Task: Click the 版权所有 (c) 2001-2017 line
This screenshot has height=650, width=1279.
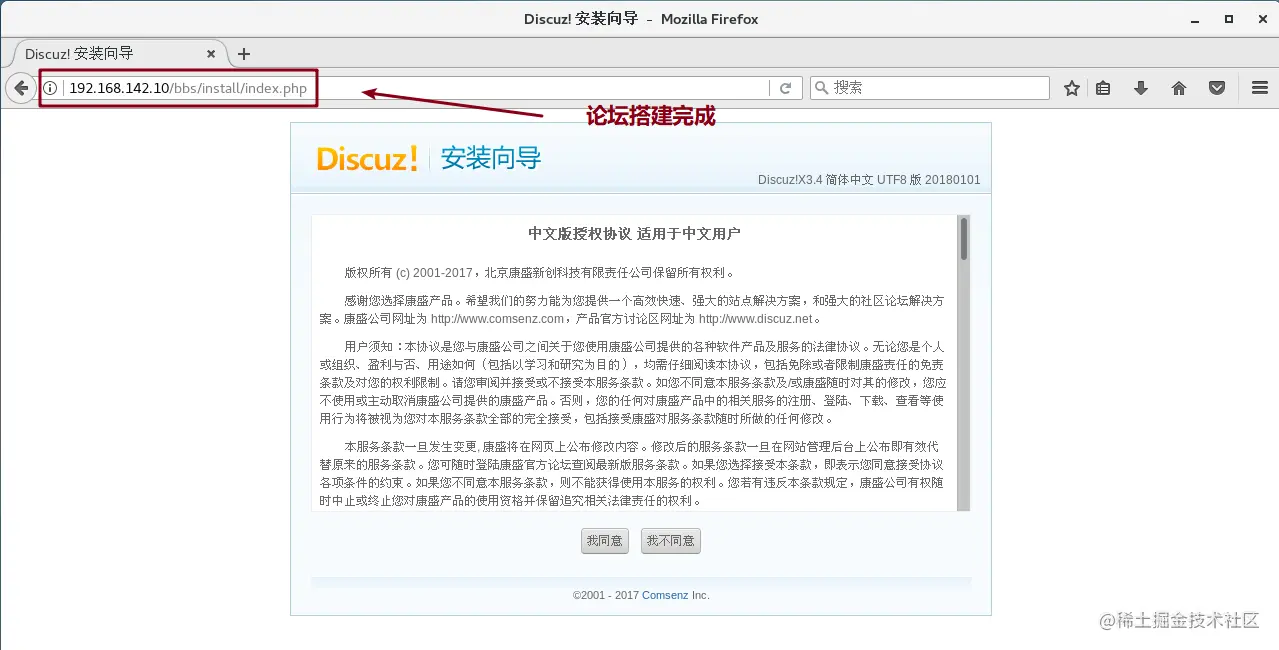Action: point(540,272)
